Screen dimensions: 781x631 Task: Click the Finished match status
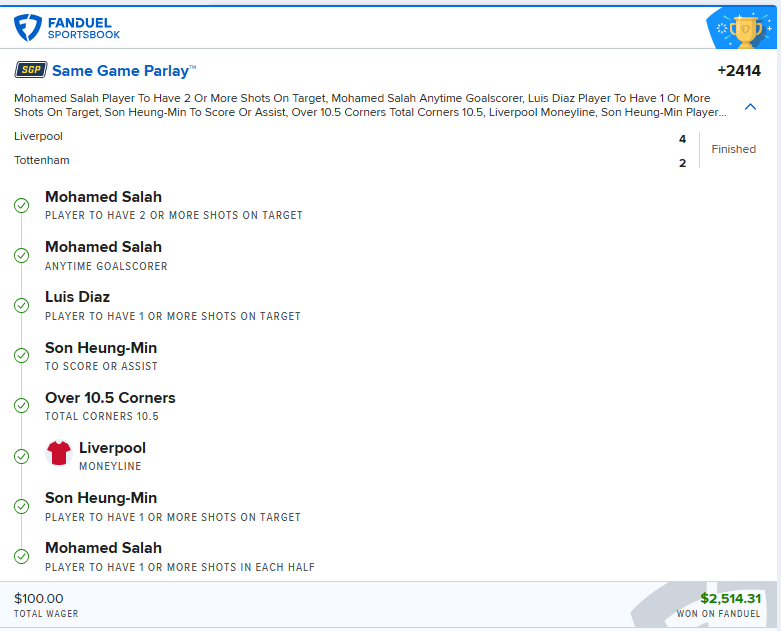[733, 149]
